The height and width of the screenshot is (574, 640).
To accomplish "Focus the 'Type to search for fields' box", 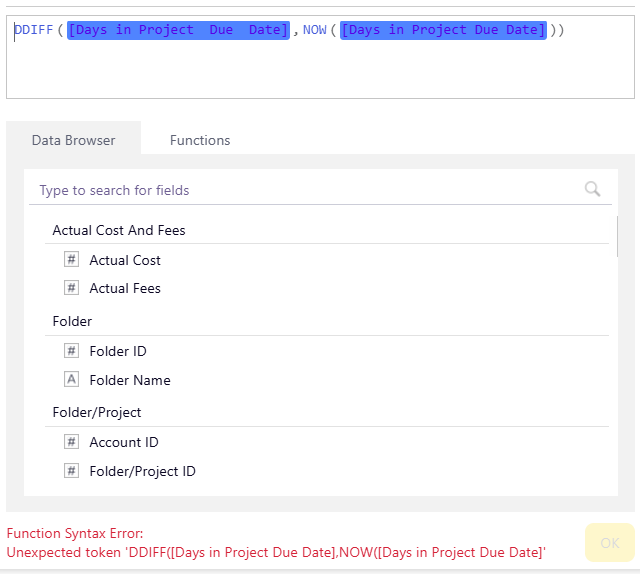I will [x=300, y=190].
